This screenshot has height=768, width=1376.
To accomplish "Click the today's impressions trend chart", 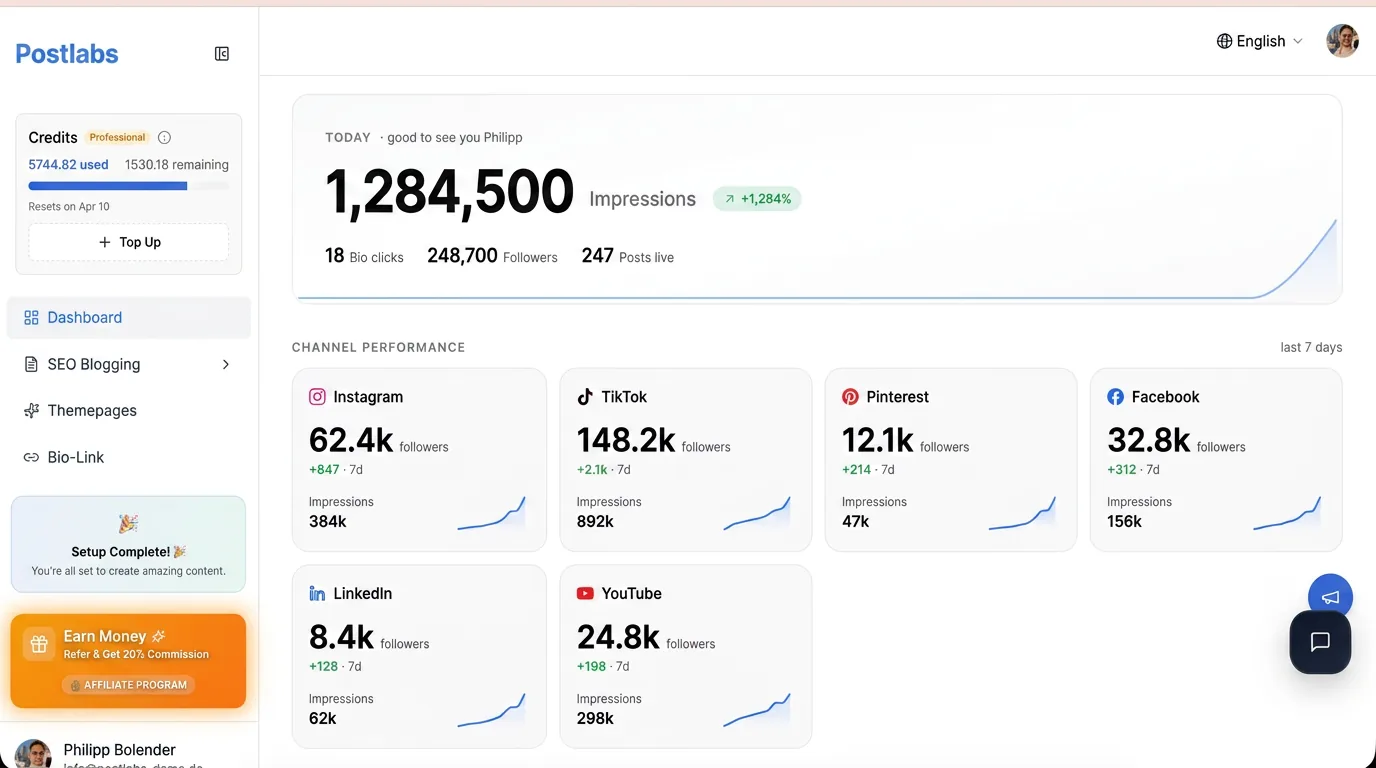I will [817, 258].
